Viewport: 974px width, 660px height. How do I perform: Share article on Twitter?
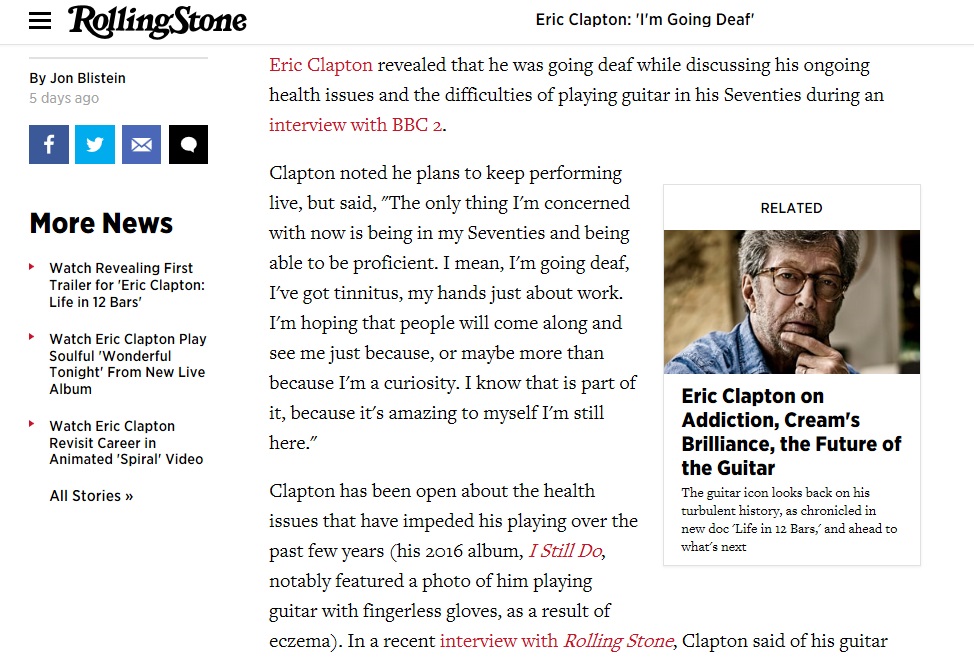coord(95,144)
